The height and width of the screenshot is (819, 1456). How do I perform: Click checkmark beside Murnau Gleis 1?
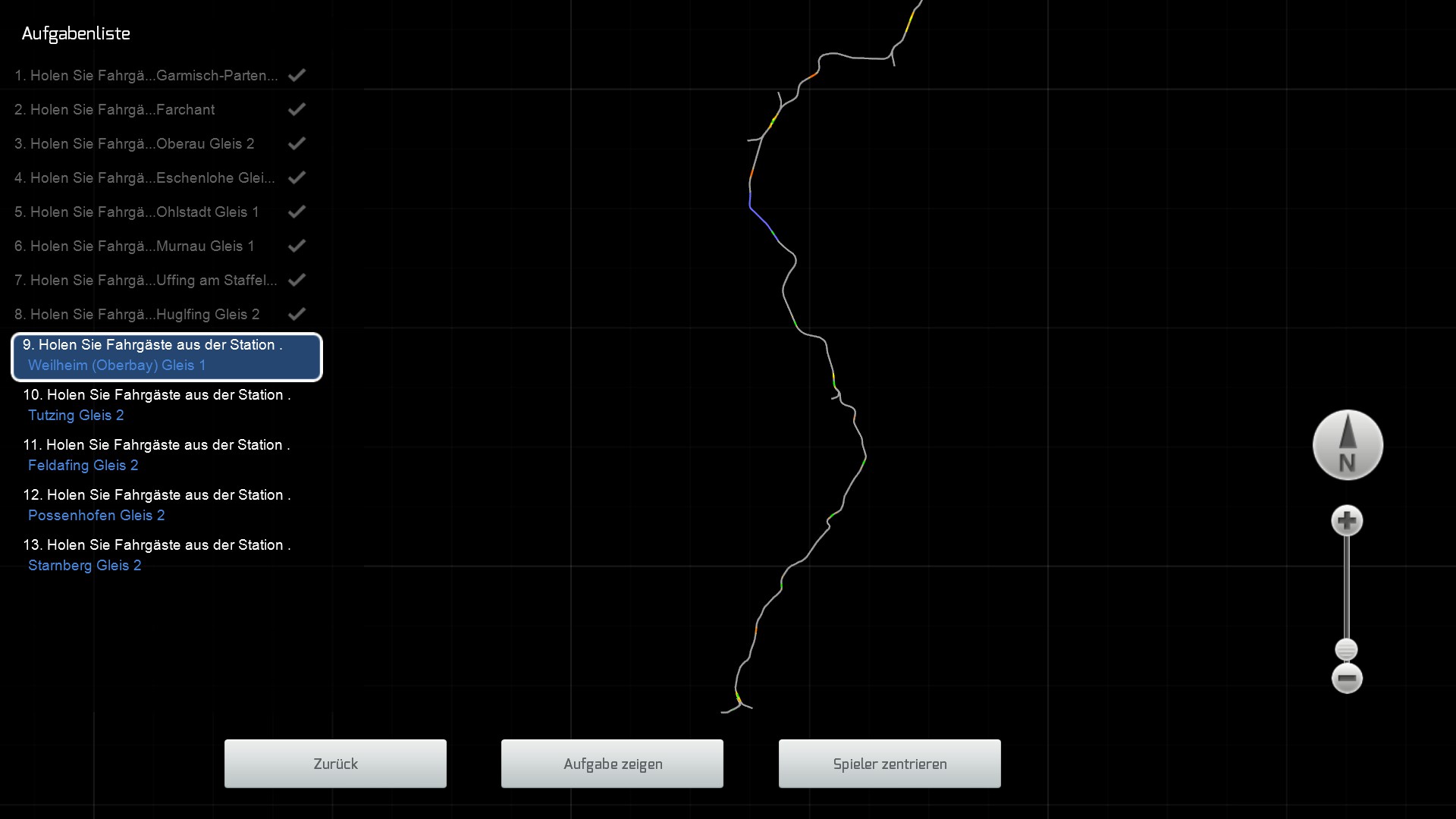click(297, 246)
